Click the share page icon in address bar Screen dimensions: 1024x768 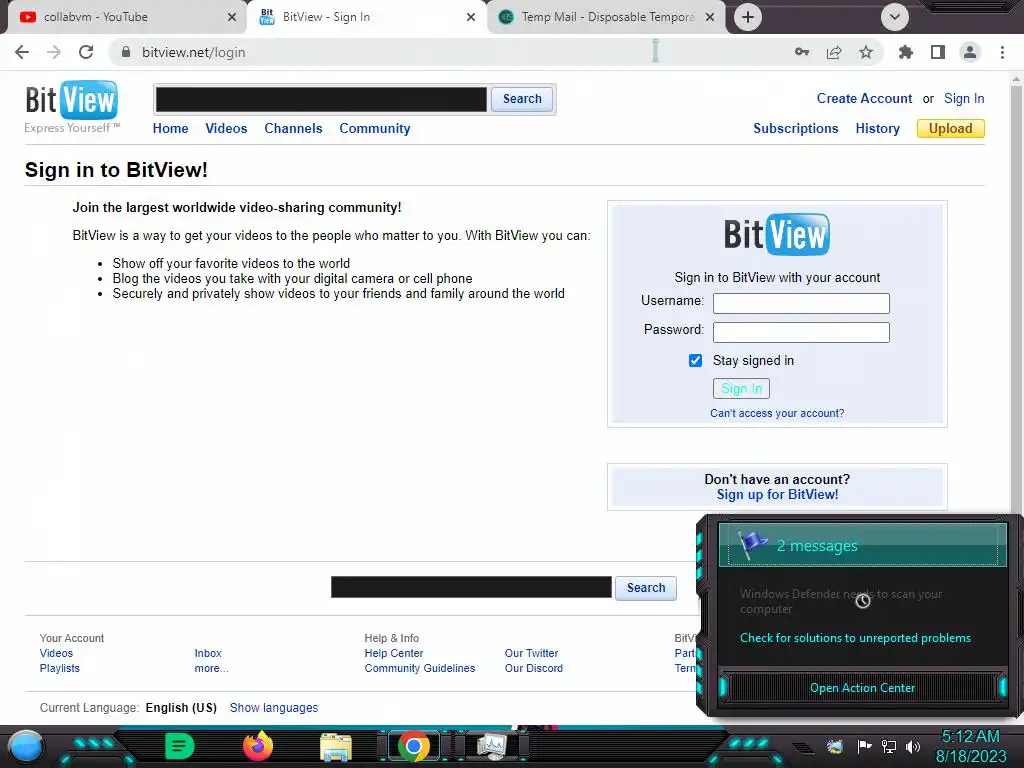point(834,52)
